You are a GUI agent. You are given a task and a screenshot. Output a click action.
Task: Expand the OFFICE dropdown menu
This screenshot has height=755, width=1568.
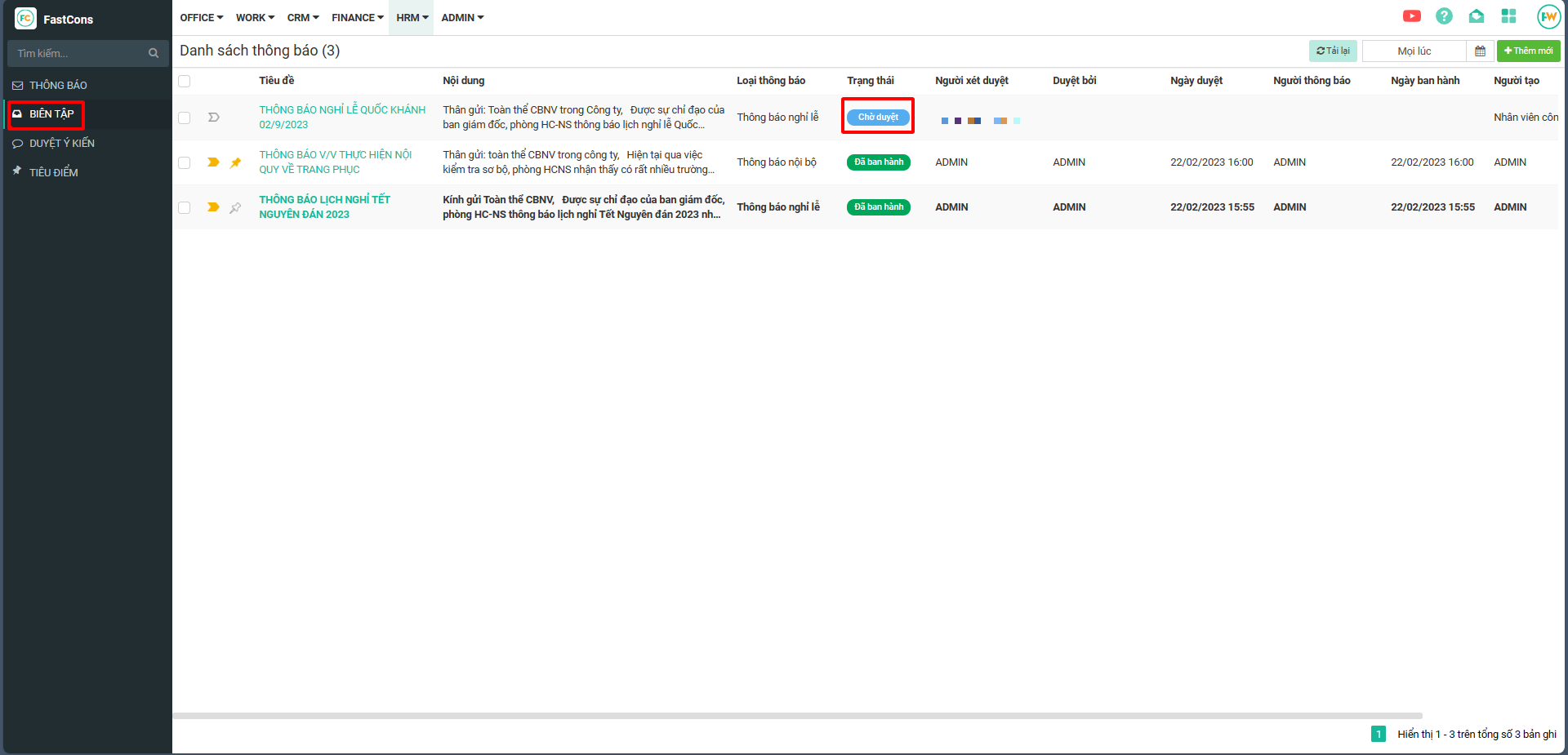(201, 18)
